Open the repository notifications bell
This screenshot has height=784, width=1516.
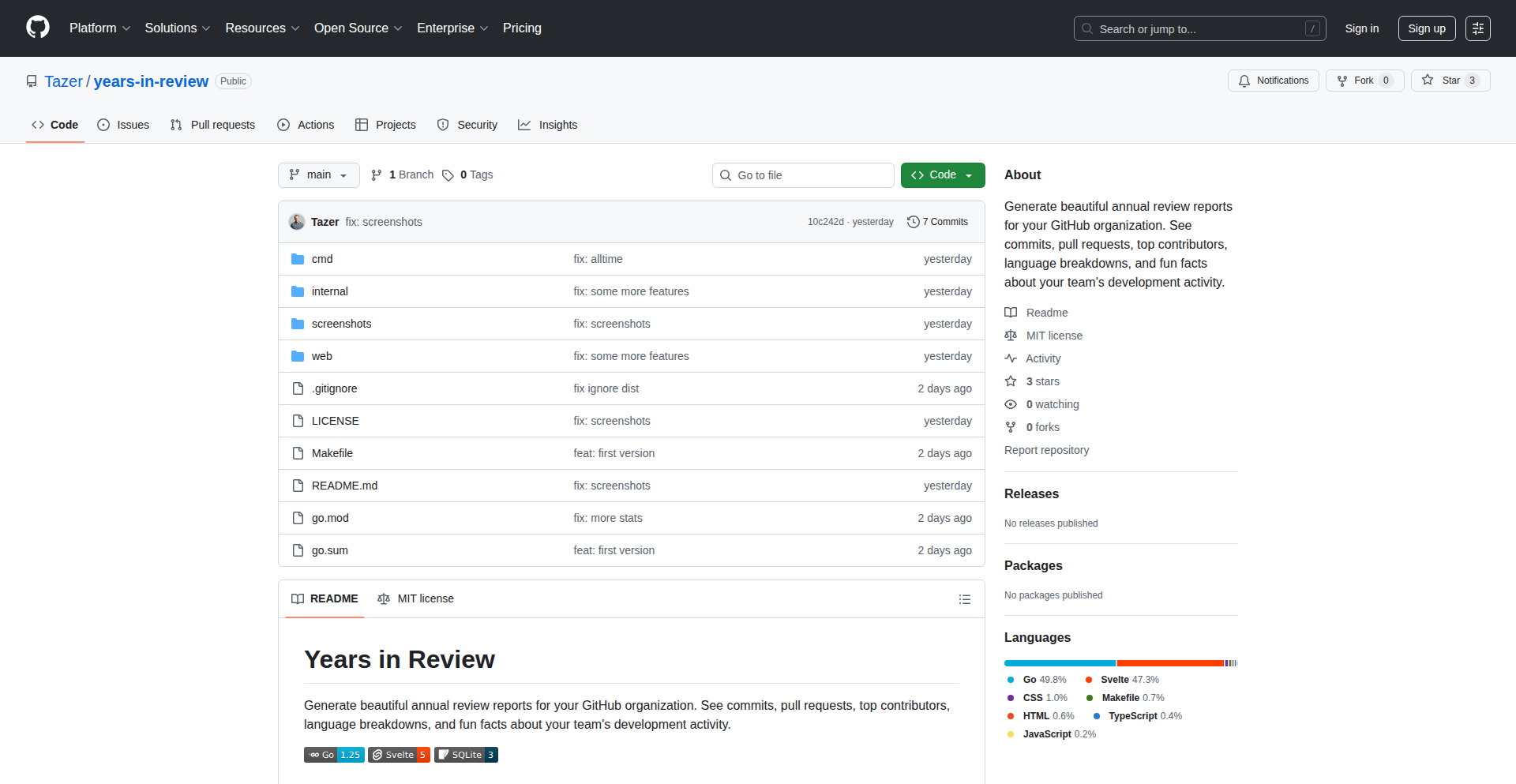pyautogui.click(x=1244, y=81)
